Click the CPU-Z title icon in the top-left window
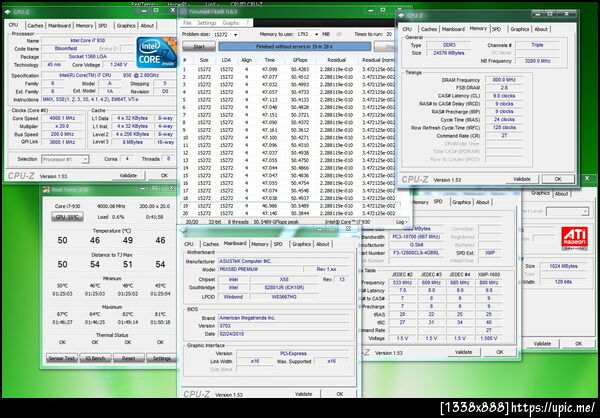The height and width of the screenshot is (418, 600). coord(8,12)
